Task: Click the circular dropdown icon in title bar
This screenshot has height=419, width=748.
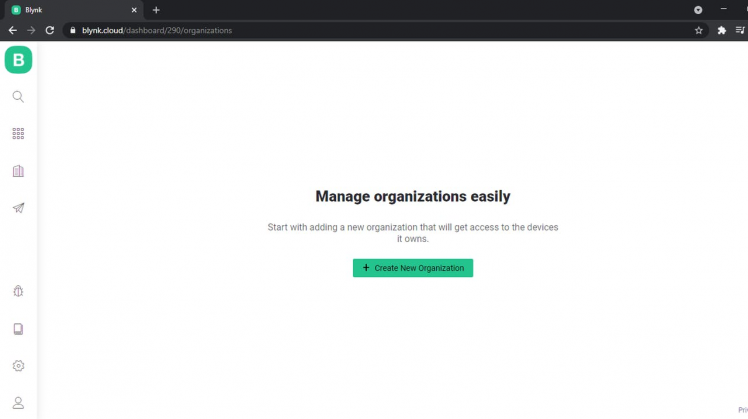Action: click(x=698, y=10)
